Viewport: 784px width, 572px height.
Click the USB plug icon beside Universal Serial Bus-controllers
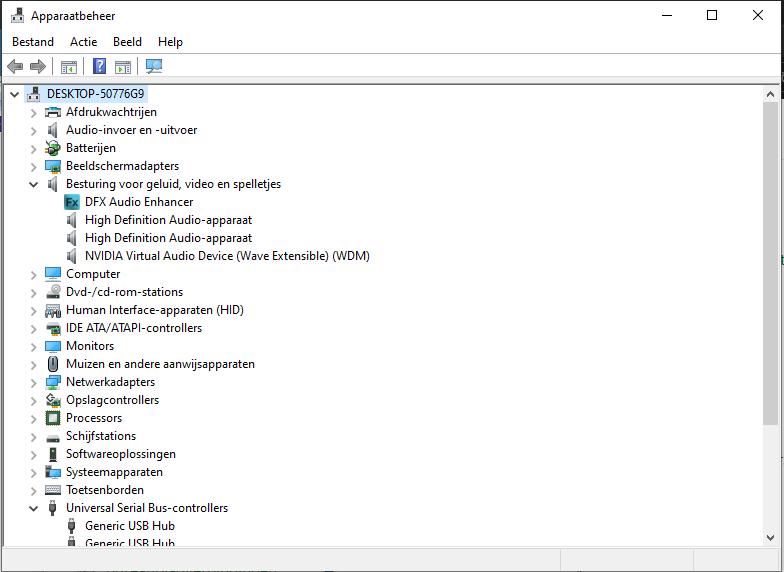(x=52, y=508)
